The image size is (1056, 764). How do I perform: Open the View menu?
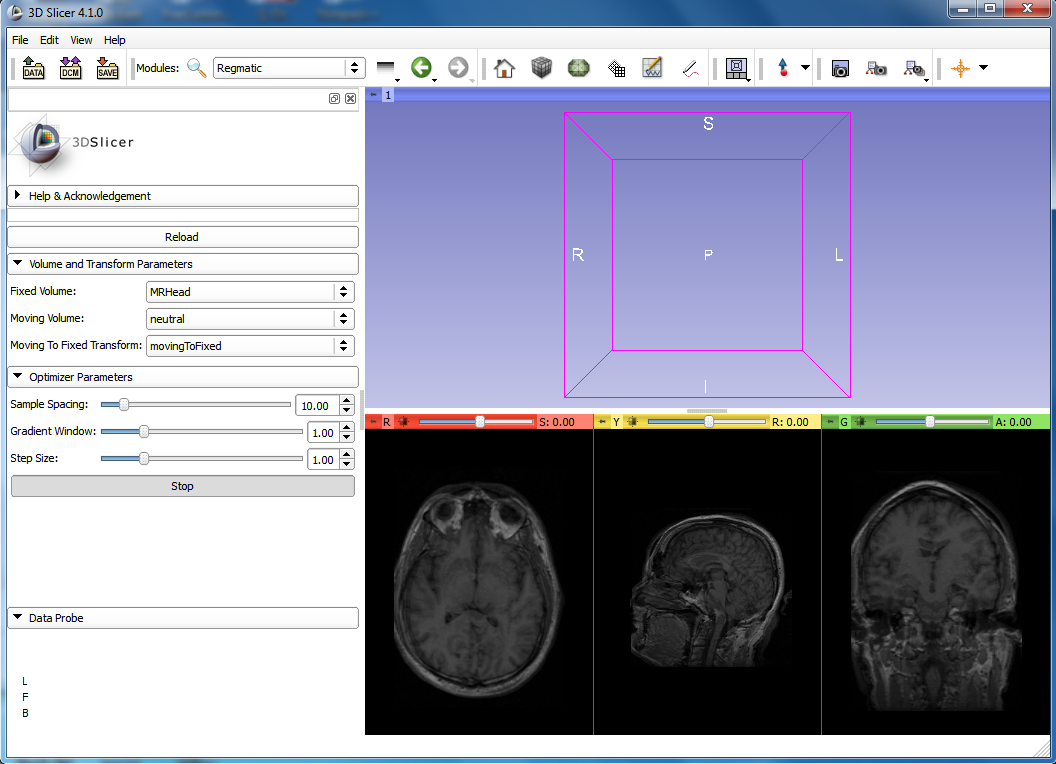(x=81, y=40)
